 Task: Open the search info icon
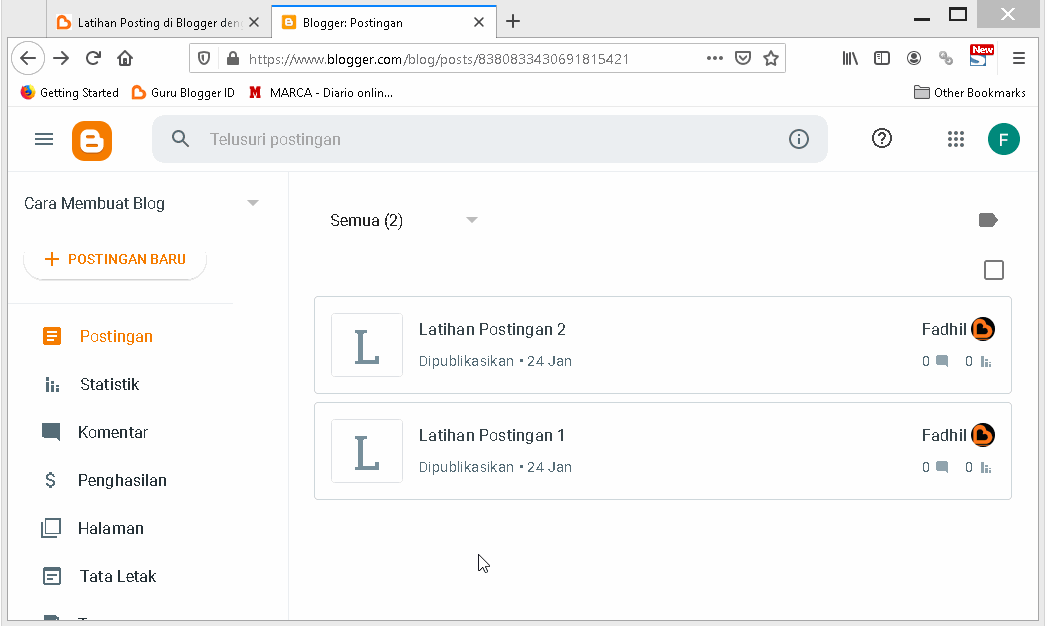(799, 139)
